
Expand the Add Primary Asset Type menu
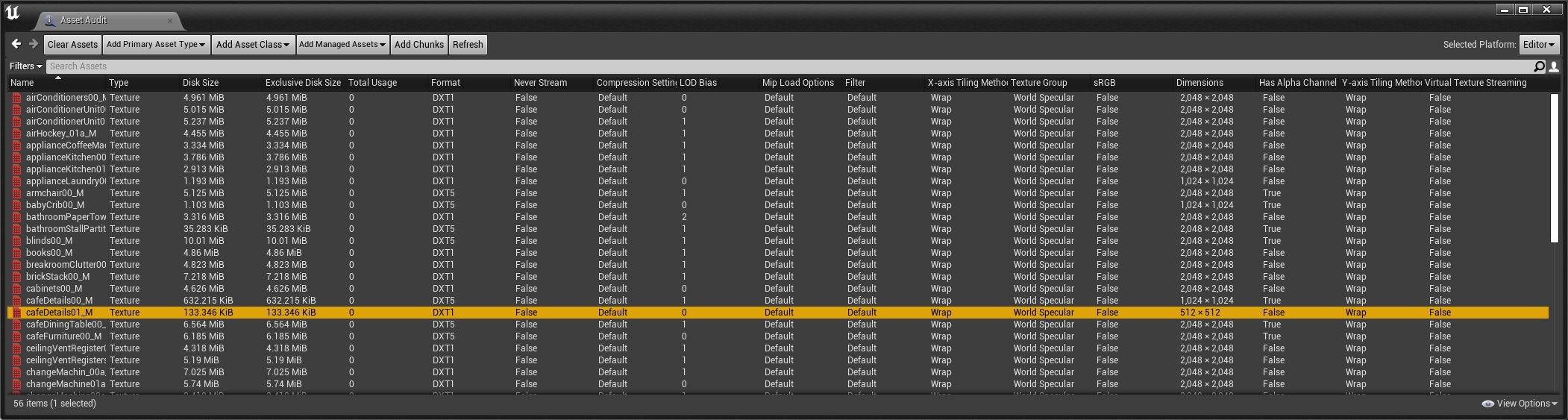(x=155, y=45)
